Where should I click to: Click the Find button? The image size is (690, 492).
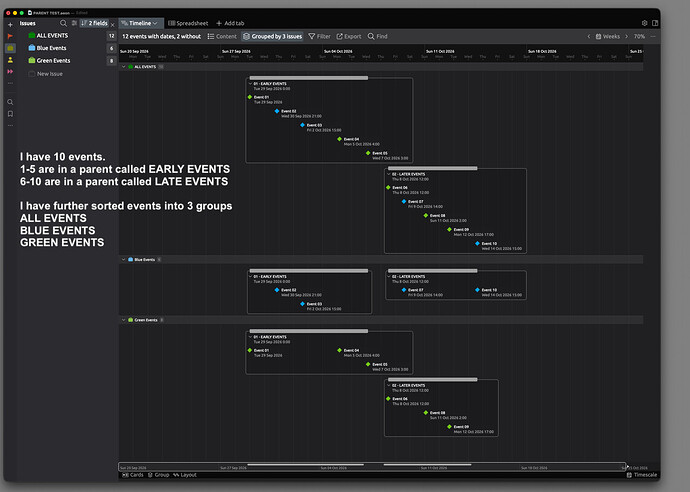pos(378,37)
